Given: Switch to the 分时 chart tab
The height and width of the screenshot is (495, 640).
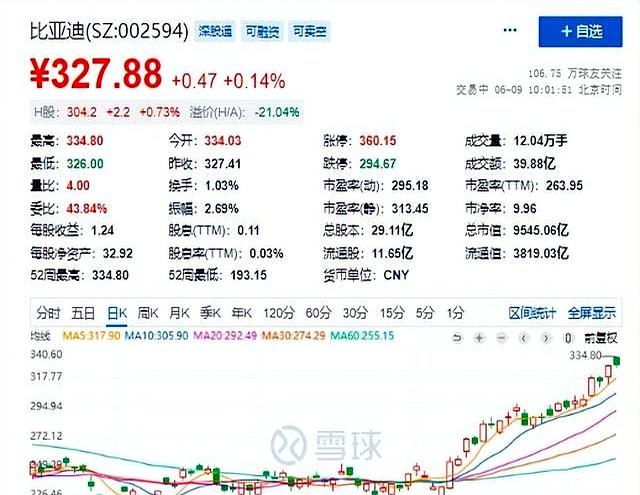Looking at the screenshot, I should [x=48, y=313].
